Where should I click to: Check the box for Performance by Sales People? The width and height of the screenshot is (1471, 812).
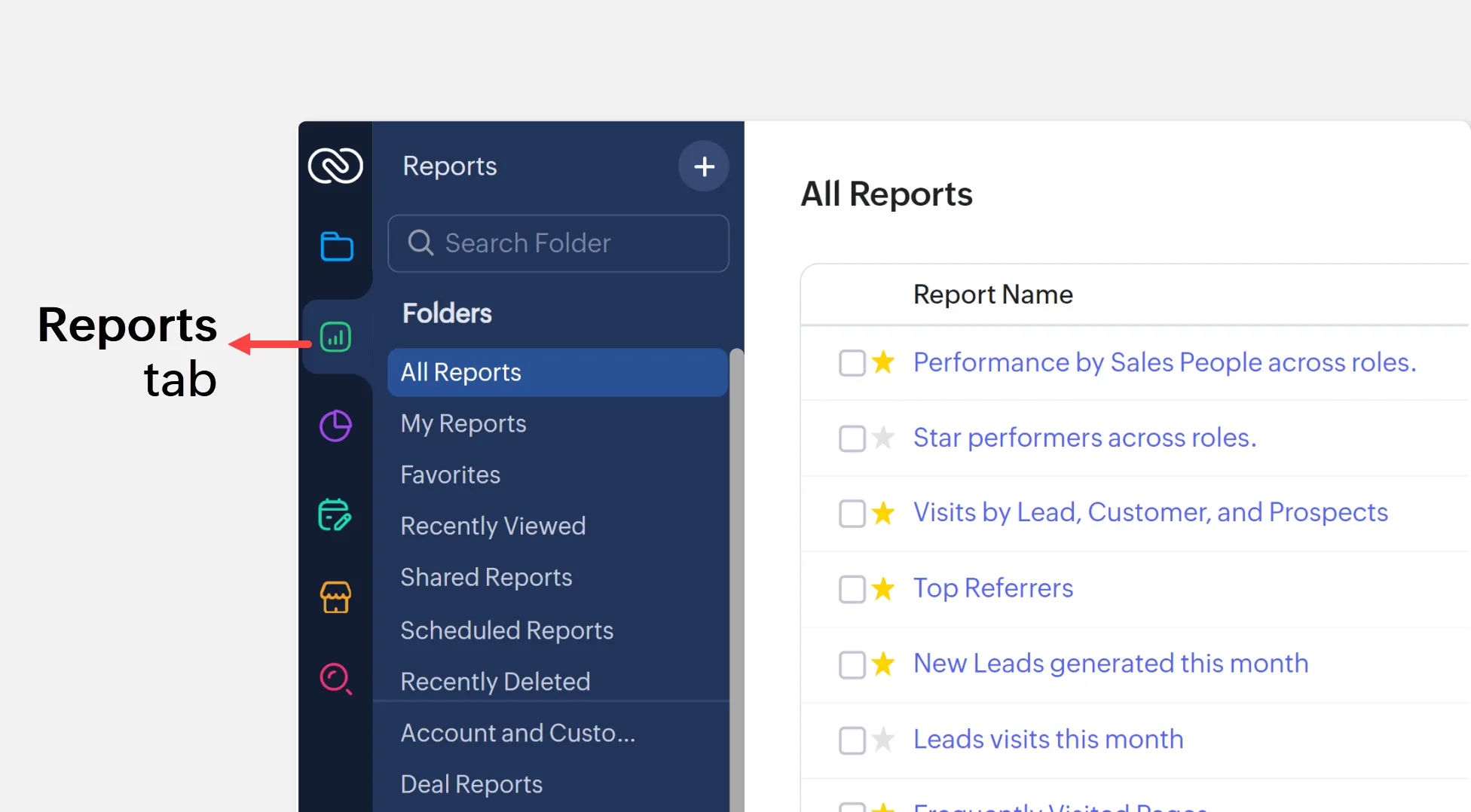(852, 363)
